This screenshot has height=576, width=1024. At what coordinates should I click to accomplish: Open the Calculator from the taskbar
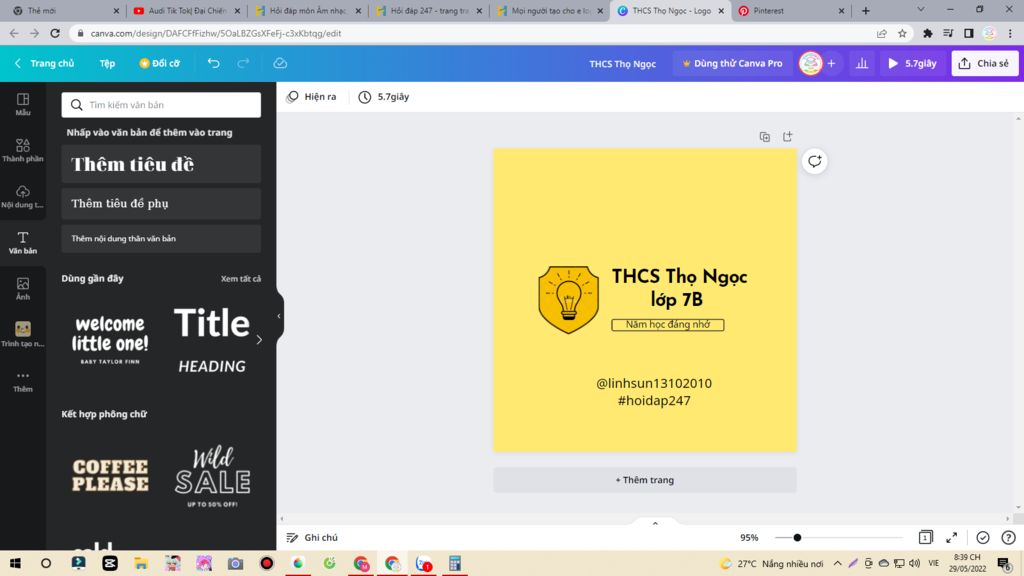click(455, 563)
